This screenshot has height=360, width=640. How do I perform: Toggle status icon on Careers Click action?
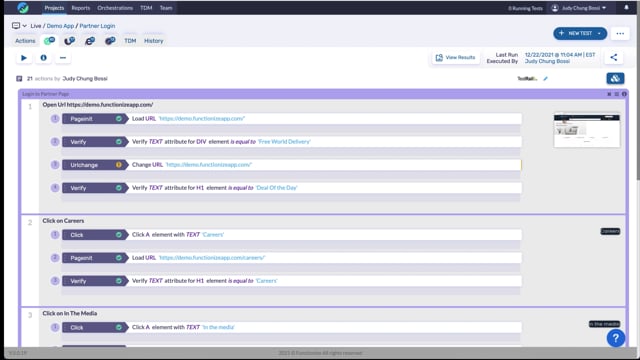pos(119,235)
